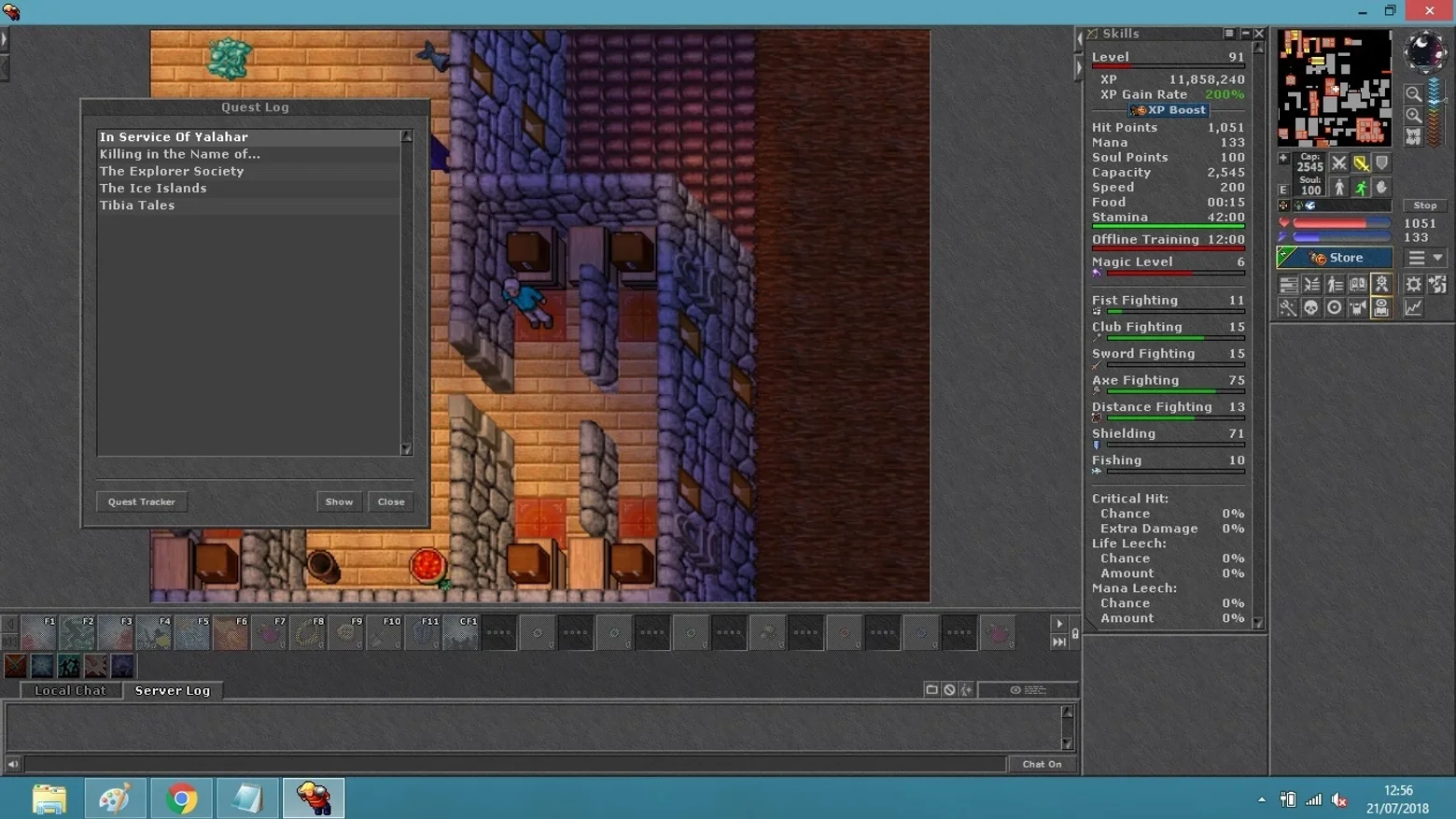
Task: Activate the F11 hotkey slot
Action: pos(422,632)
